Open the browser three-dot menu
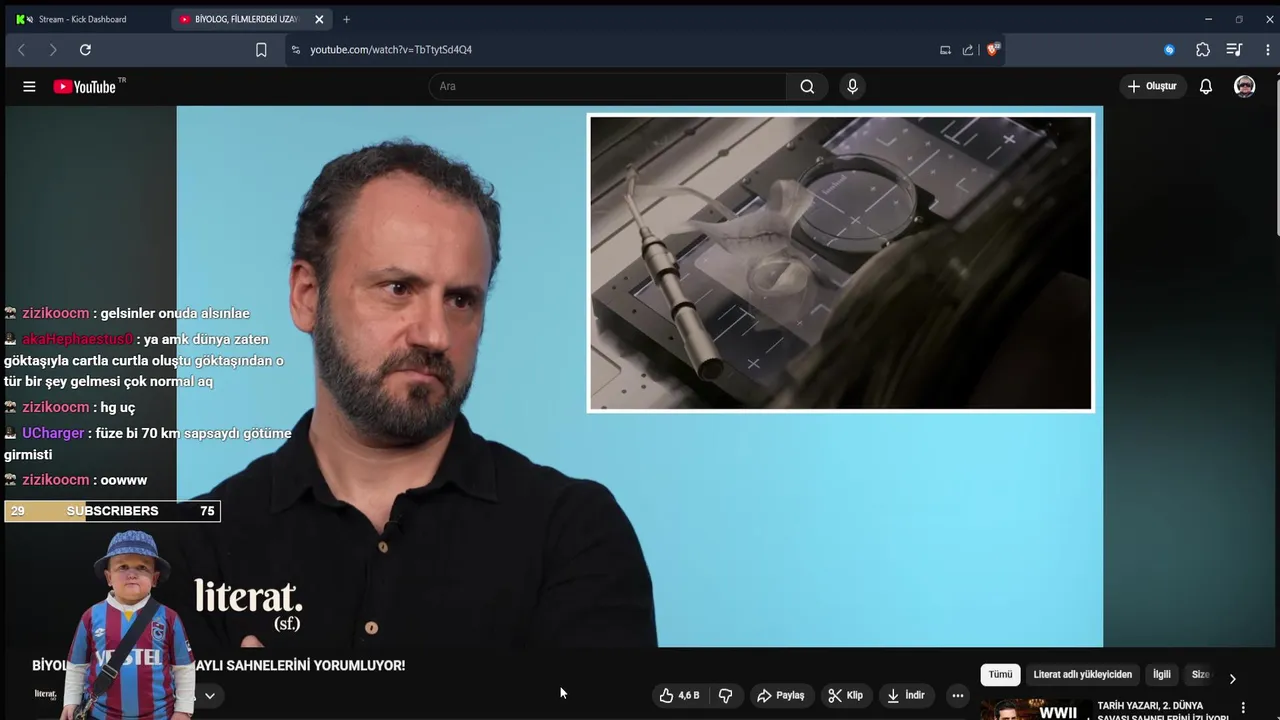Viewport: 1280px width, 720px height. click(x=1267, y=50)
